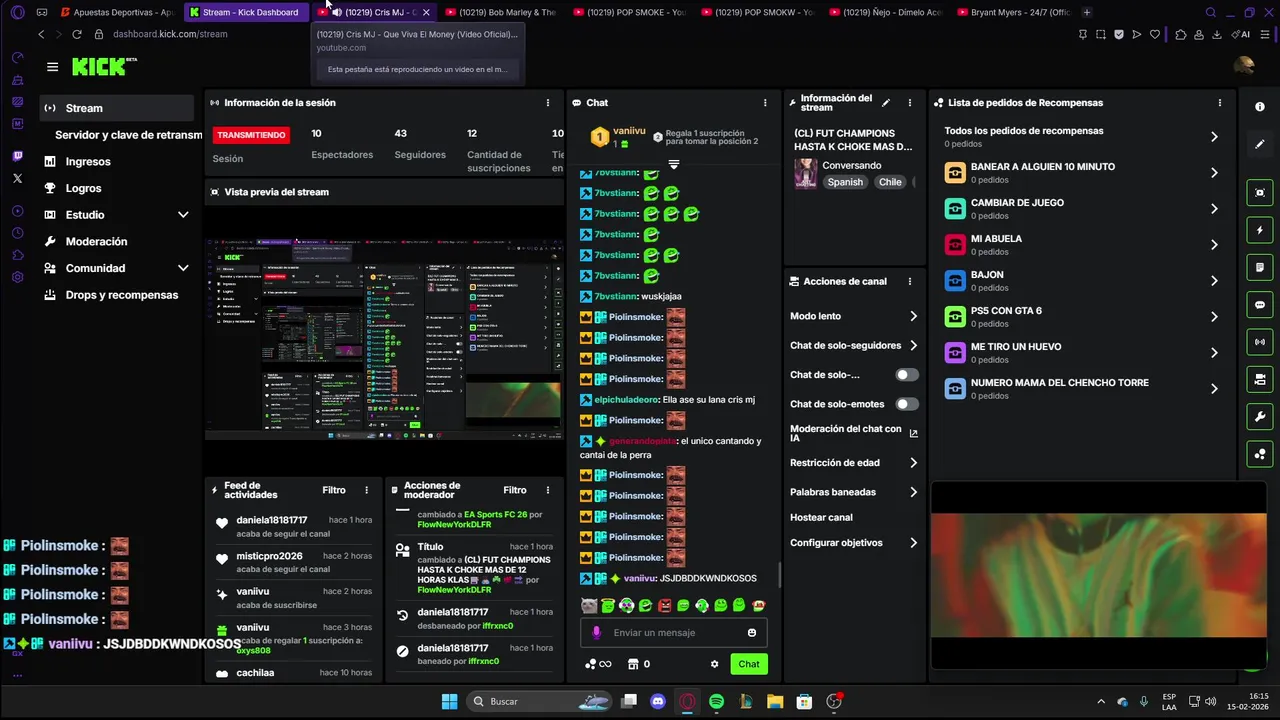Open CAMBIAR DE JUEGO reward arrow
Screen dimensions: 1280x720
[x=1214, y=209]
